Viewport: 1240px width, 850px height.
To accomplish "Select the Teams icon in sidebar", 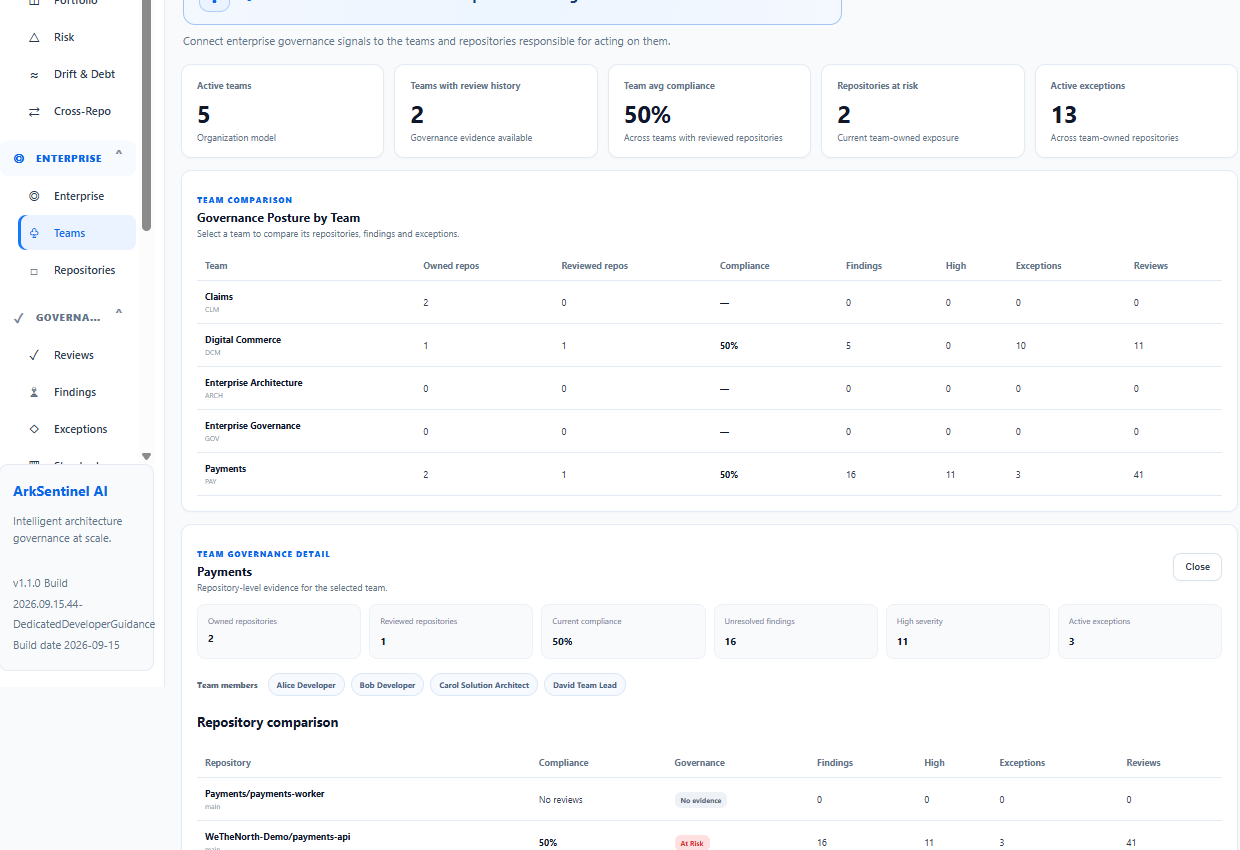I will coord(34,233).
